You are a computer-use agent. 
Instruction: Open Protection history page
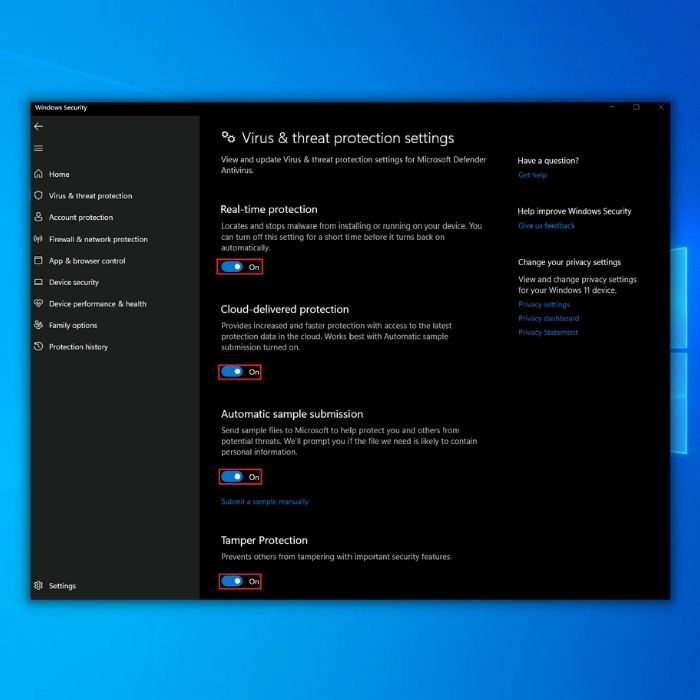(x=78, y=346)
